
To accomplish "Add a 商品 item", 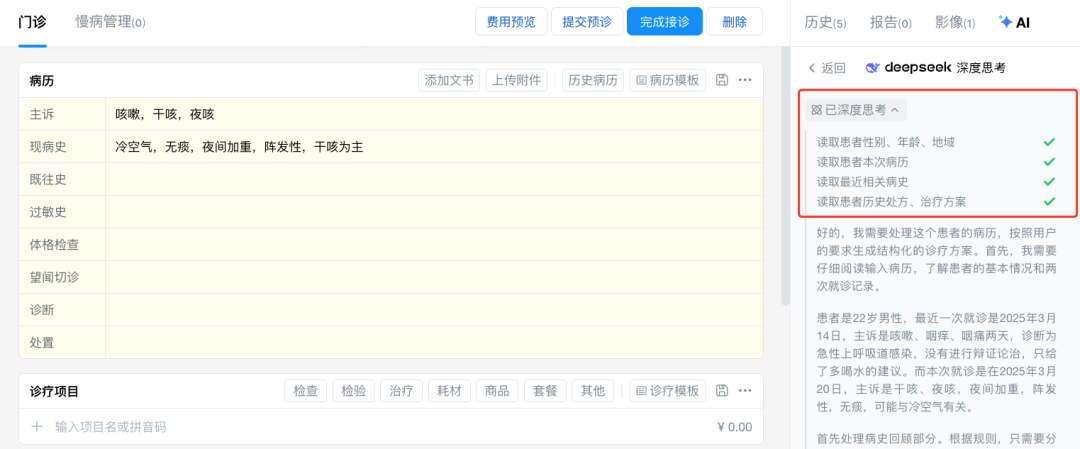I will click(497, 391).
